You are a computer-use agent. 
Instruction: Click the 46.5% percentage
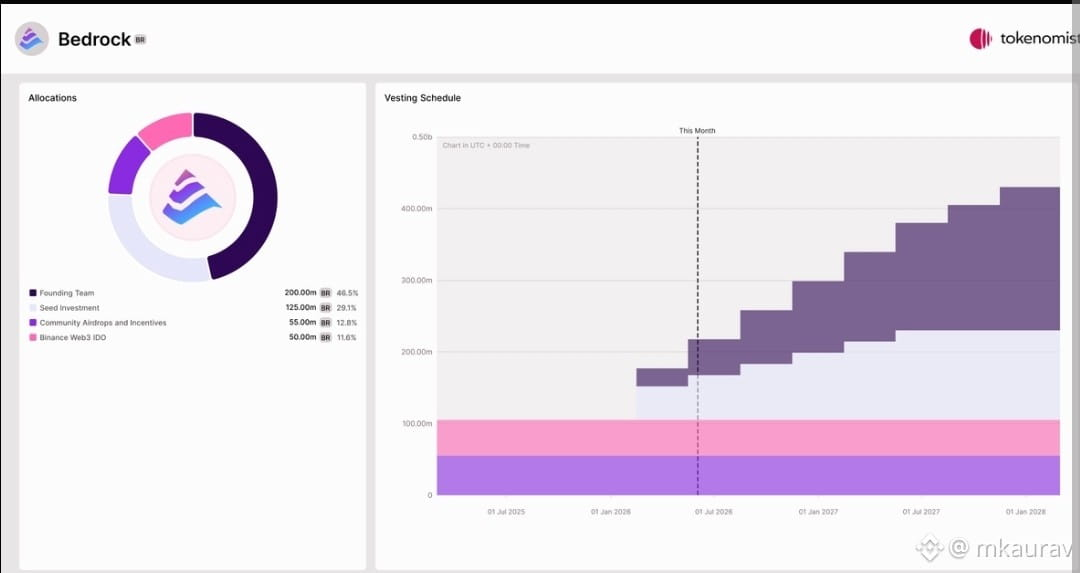(x=347, y=293)
